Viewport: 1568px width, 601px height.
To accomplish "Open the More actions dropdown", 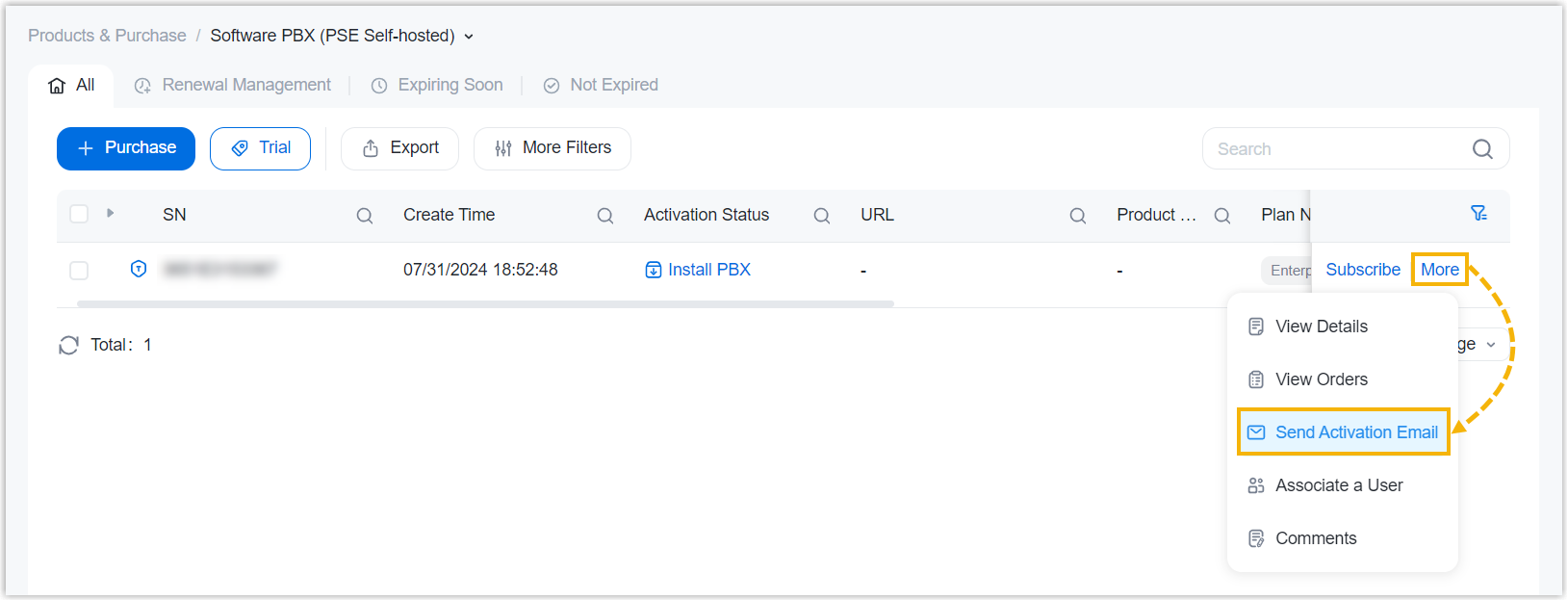I will click(x=1439, y=270).
